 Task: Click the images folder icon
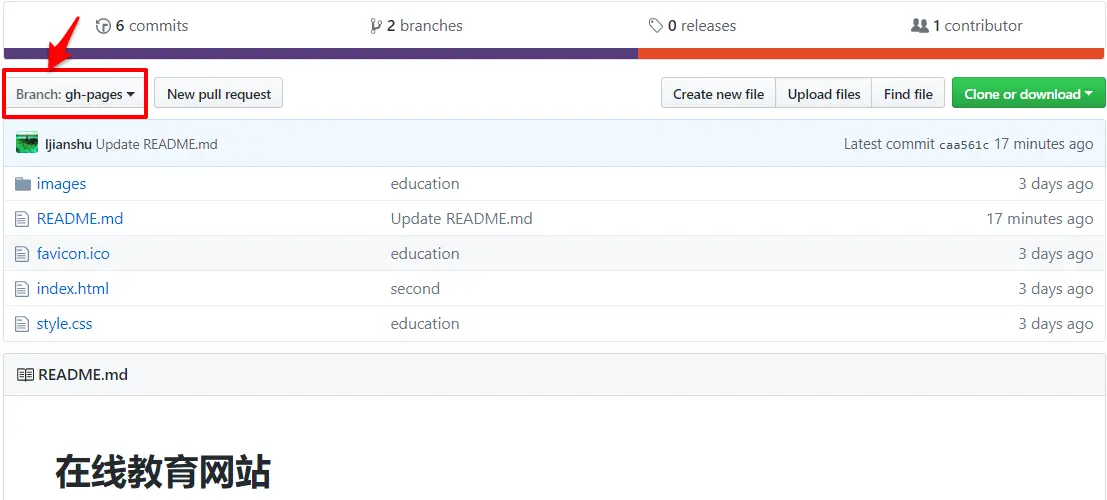pos(23,184)
